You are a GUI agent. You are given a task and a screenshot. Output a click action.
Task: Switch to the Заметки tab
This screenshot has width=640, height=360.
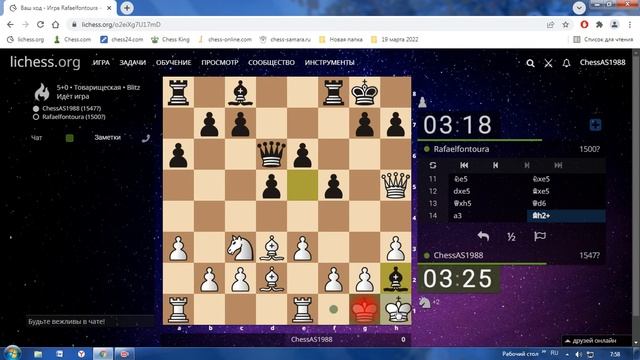(107, 138)
